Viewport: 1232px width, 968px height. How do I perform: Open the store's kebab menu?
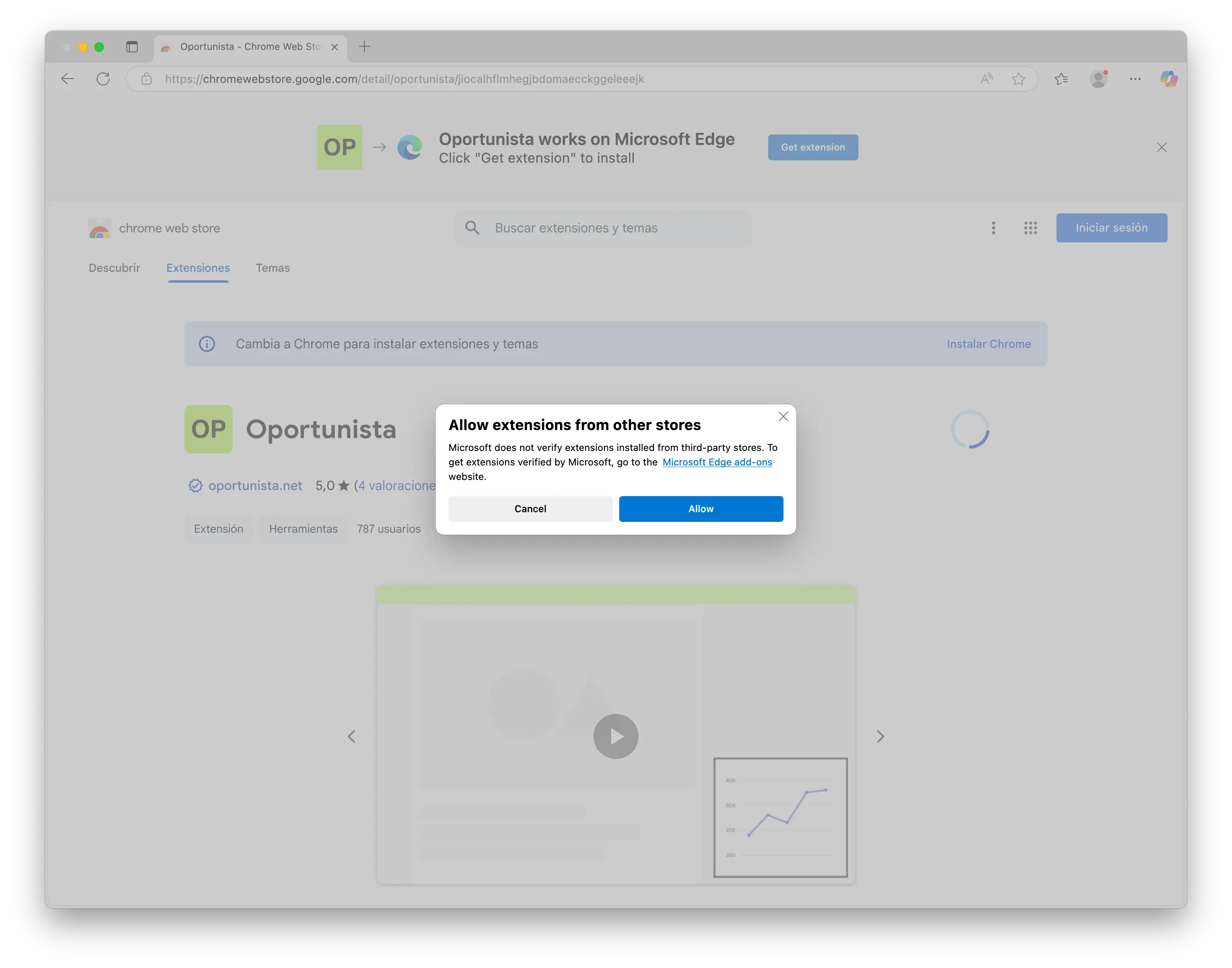point(993,228)
